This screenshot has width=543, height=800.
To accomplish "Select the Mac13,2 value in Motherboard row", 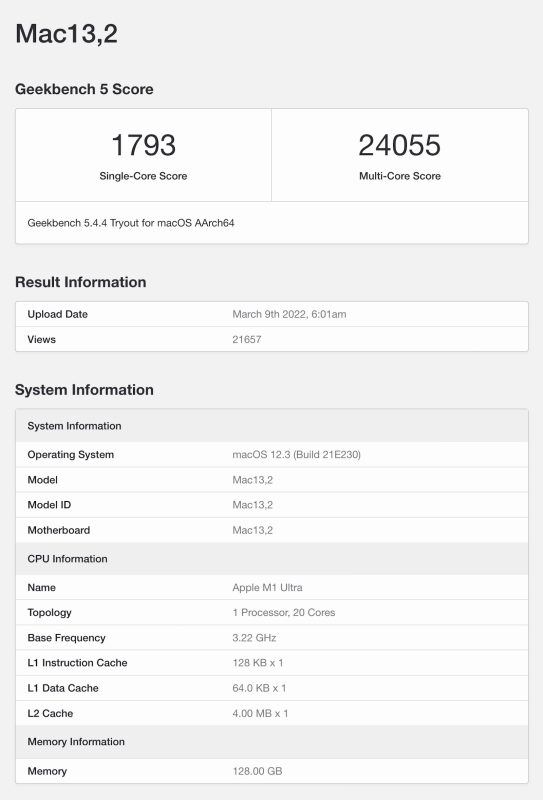I will 253,531.
